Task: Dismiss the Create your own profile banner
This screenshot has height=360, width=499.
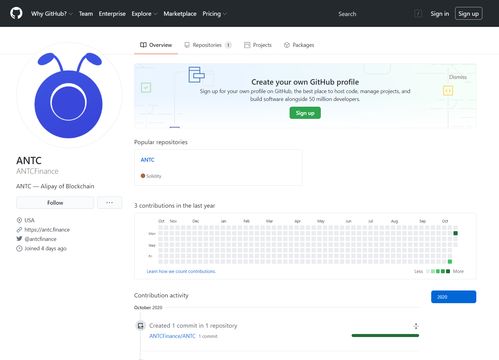Action: point(458,77)
